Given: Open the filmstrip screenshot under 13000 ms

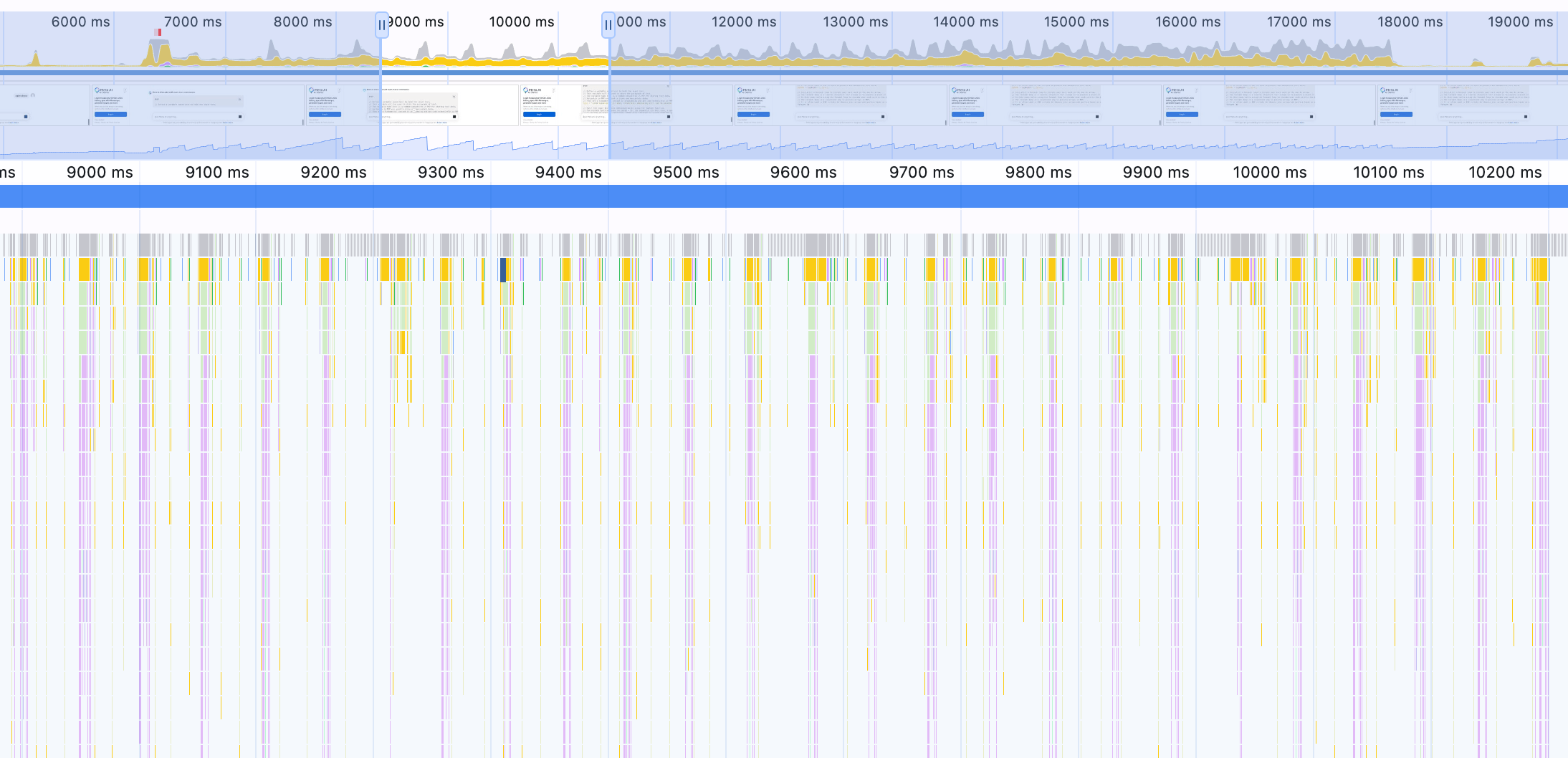Looking at the screenshot, I should click(840, 105).
